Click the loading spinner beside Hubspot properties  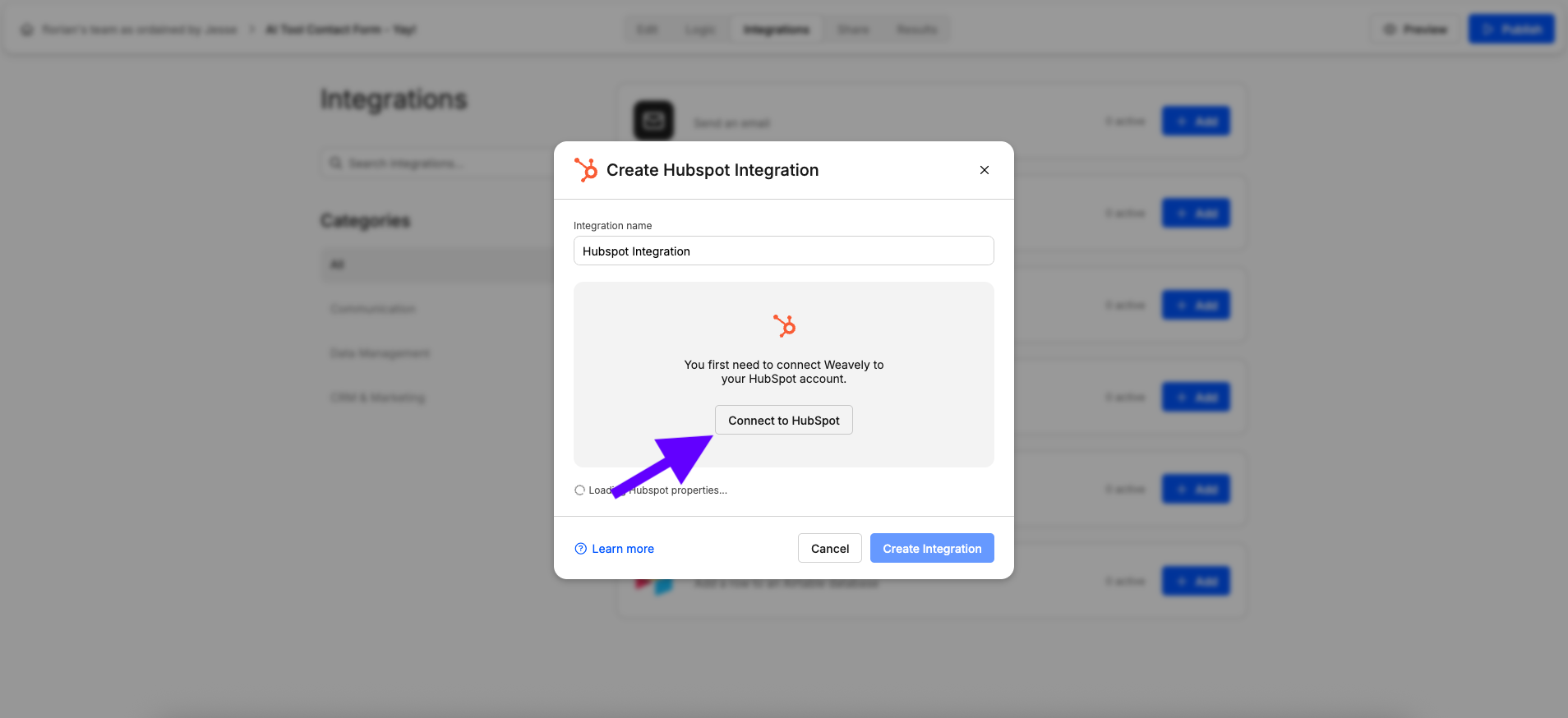pos(579,490)
